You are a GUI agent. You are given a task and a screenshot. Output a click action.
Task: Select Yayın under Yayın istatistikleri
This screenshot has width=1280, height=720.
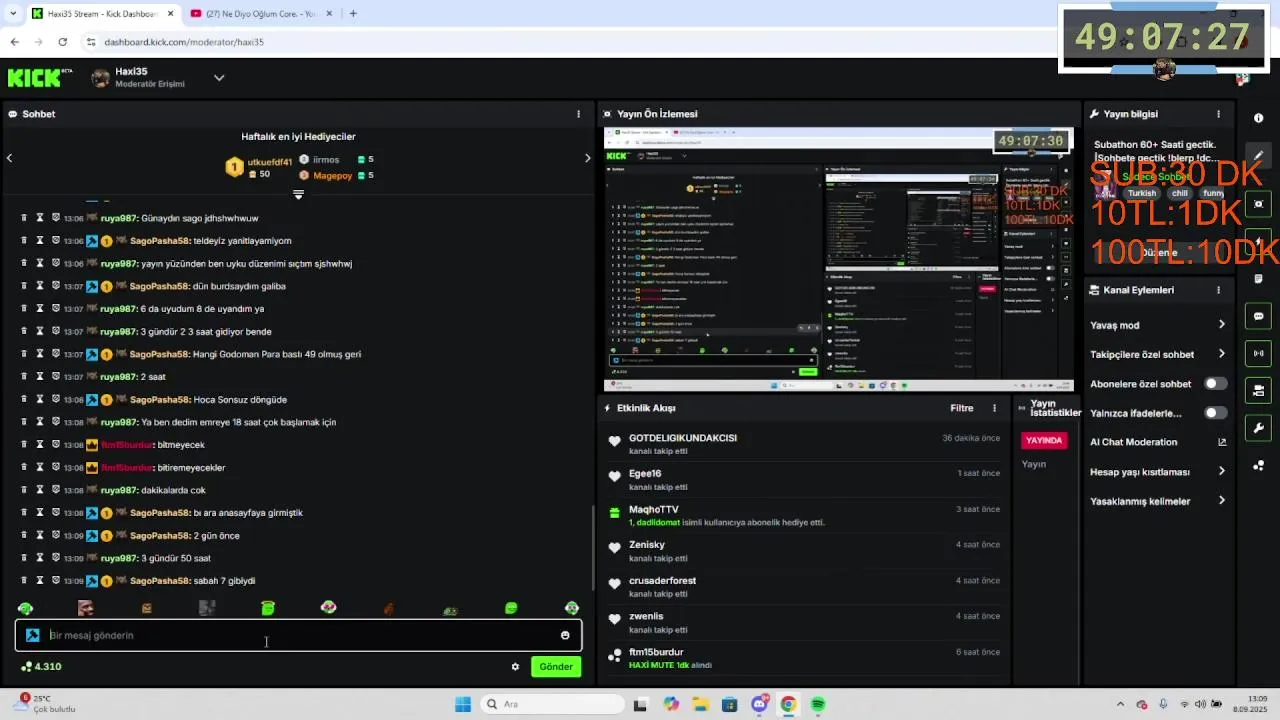coord(1033,464)
